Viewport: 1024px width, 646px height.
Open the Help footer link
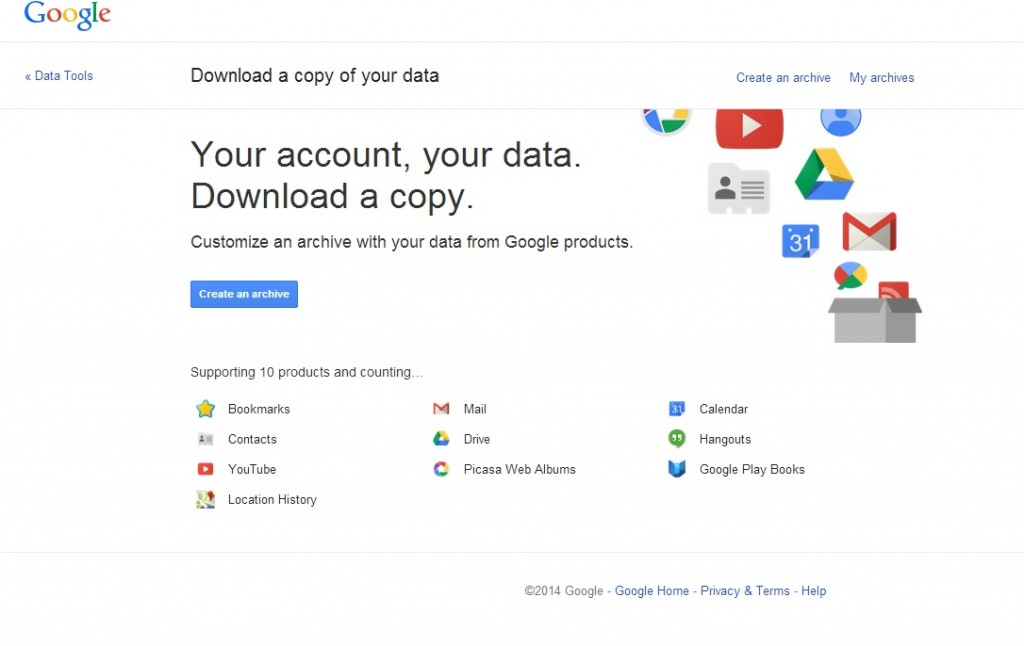[814, 591]
